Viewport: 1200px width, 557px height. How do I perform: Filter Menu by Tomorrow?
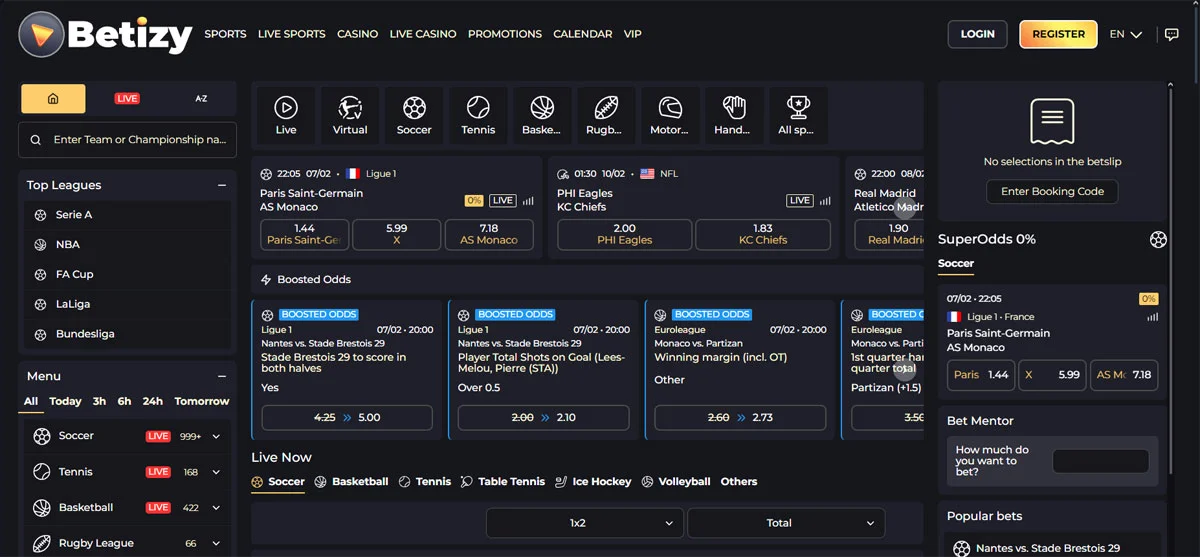click(202, 401)
